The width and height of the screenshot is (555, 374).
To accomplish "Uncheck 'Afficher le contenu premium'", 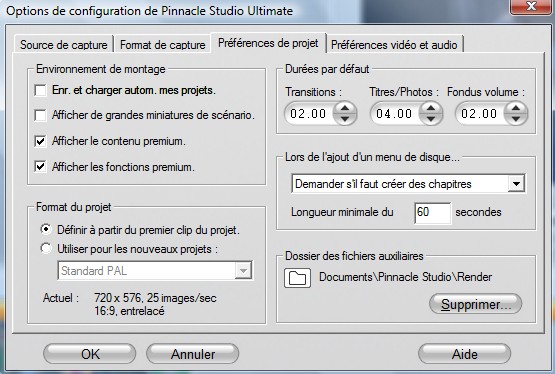I will [40, 141].
